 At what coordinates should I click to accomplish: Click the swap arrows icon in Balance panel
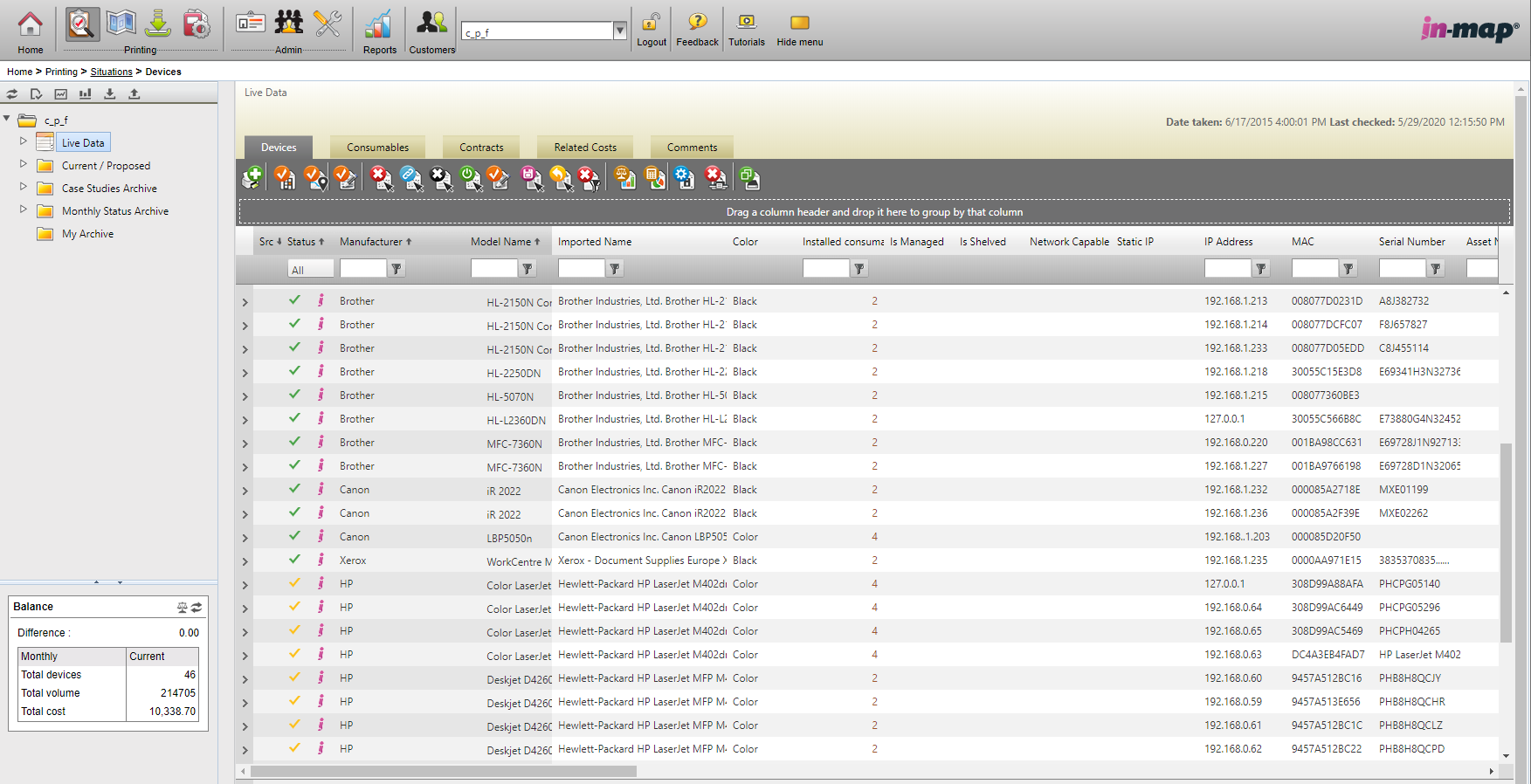tap(197, 607)
